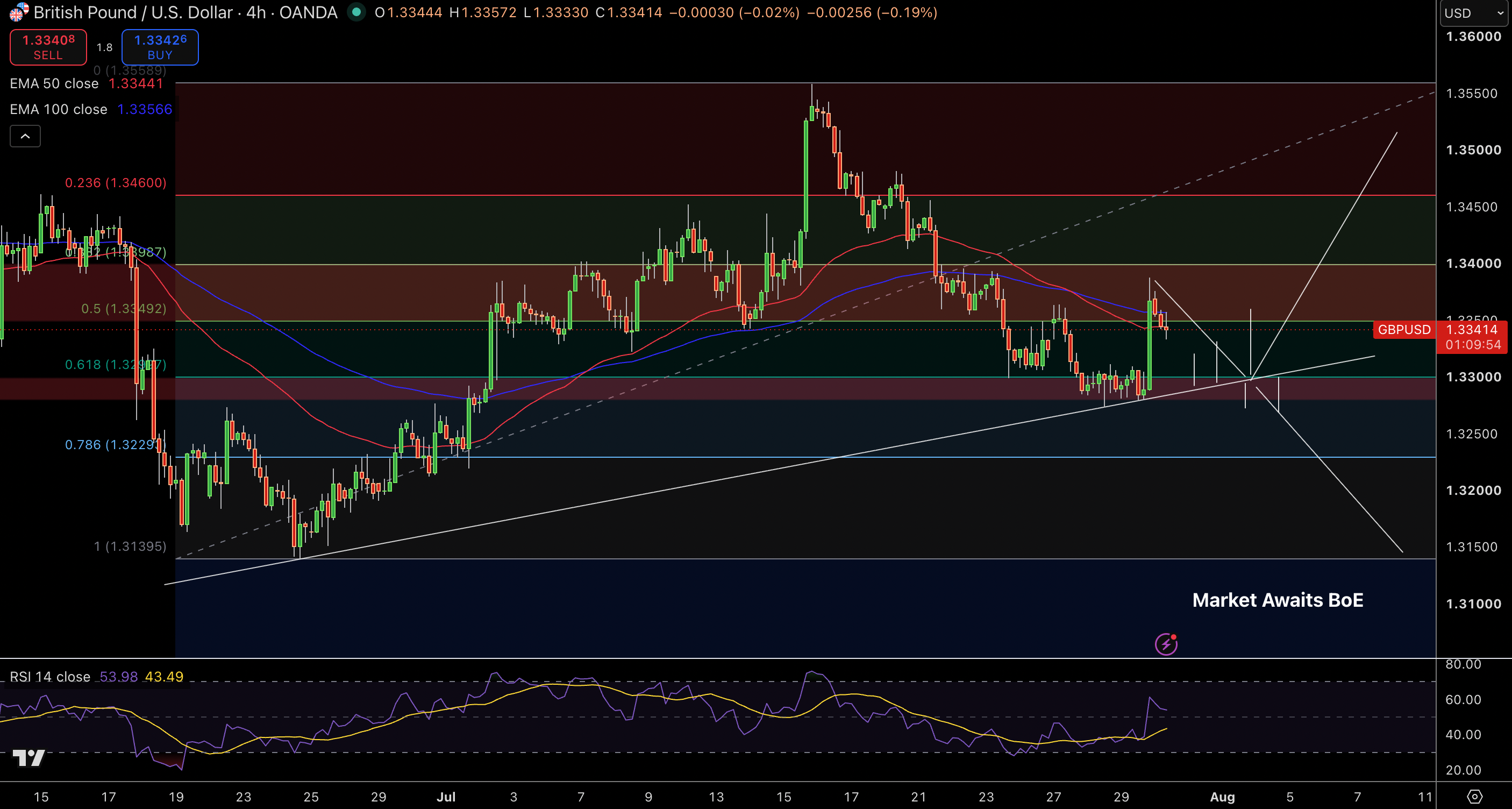Open the USD currency dropdown
The height and width of the screenshot is (809, 1512).
point(1474,13)
